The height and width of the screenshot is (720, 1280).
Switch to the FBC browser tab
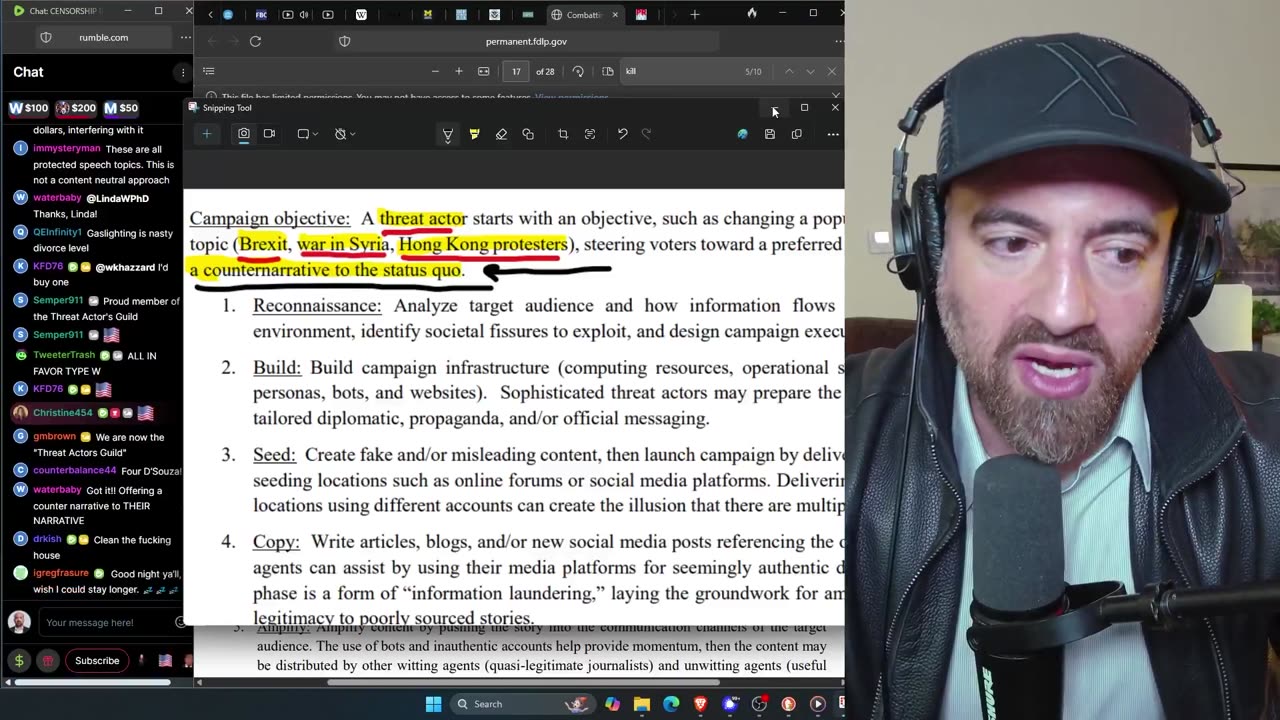tap(262, 15)
